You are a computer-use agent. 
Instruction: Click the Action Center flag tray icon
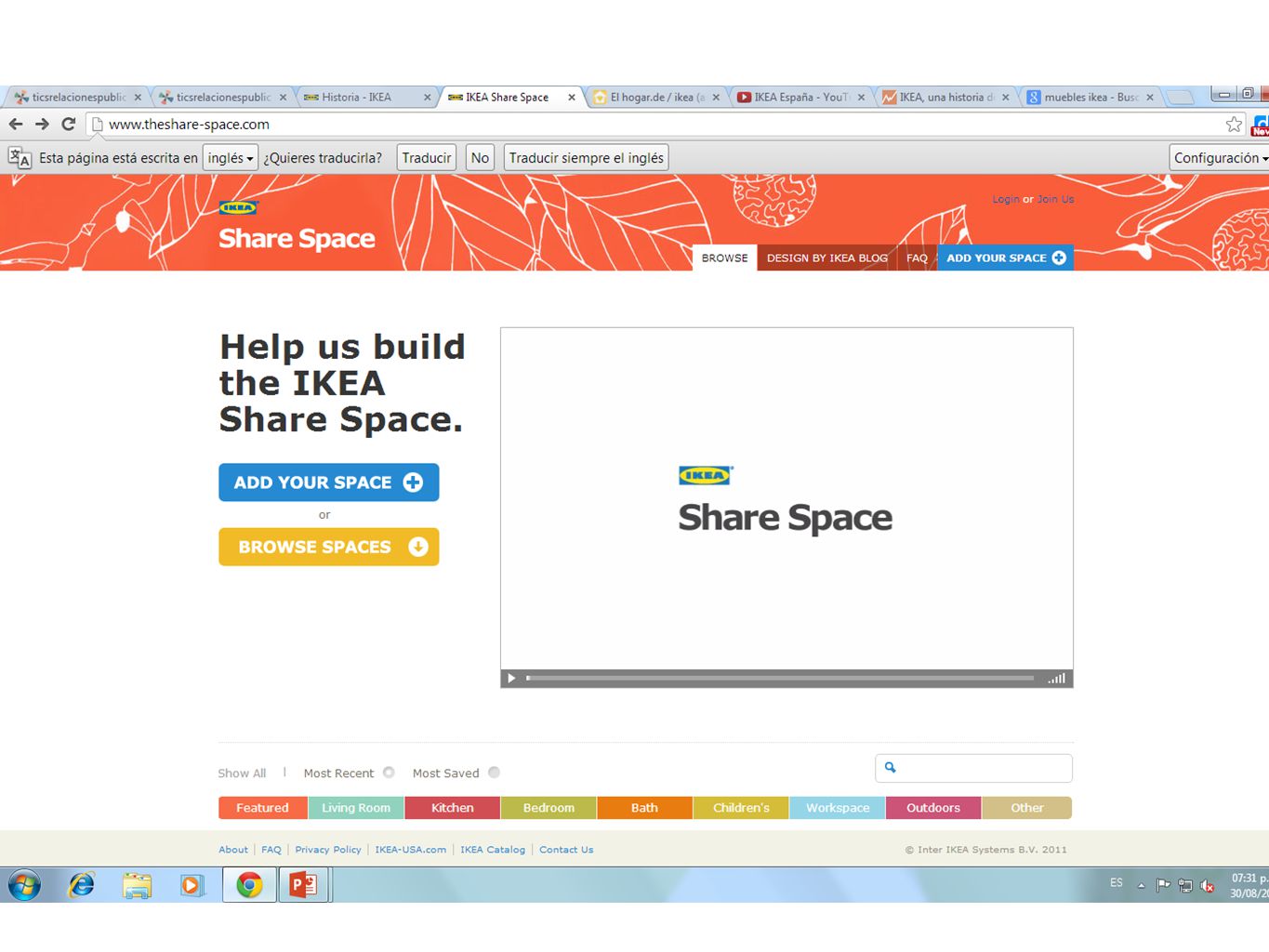1163,886
